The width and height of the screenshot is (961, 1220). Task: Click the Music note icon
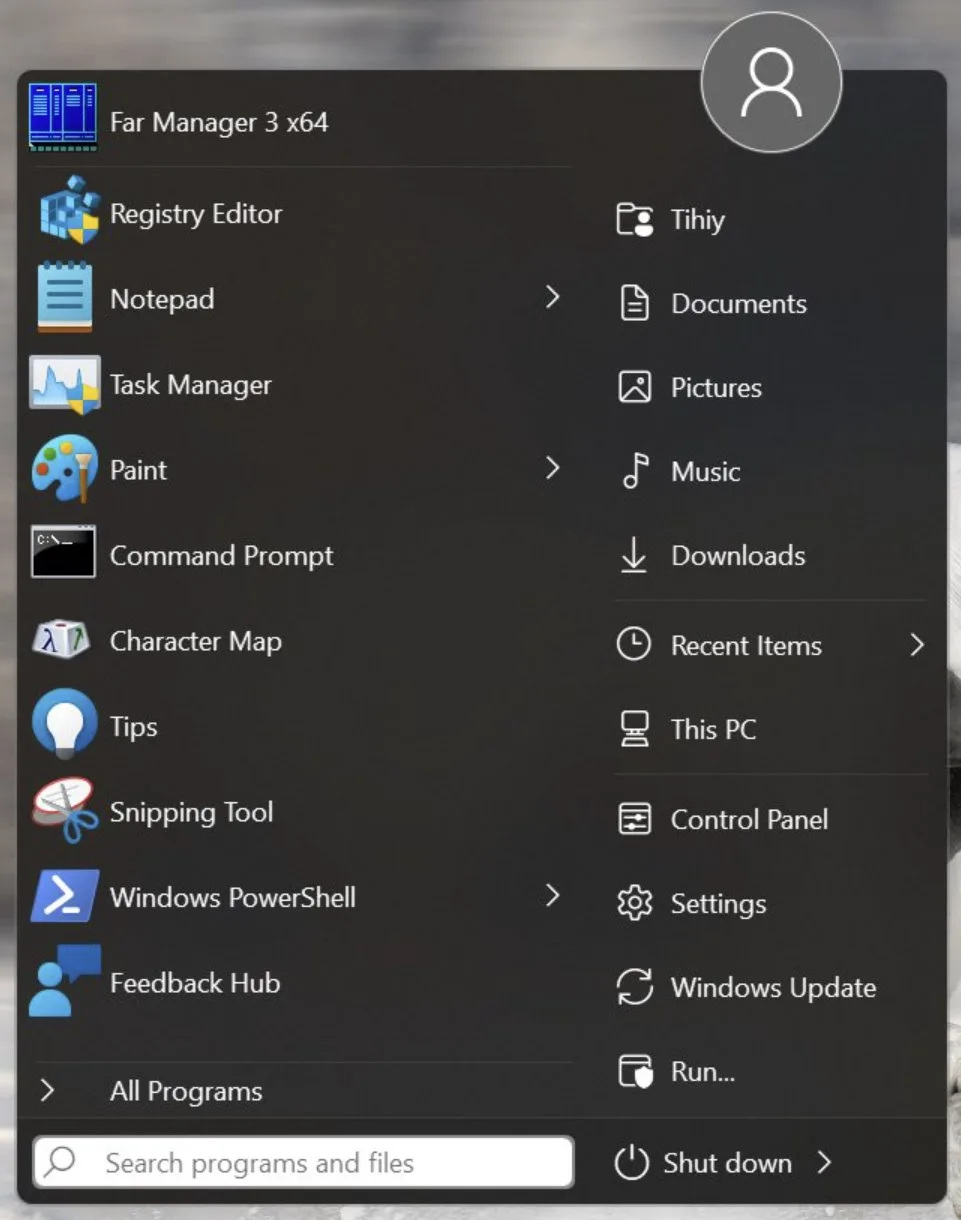[x=635, y=471]
